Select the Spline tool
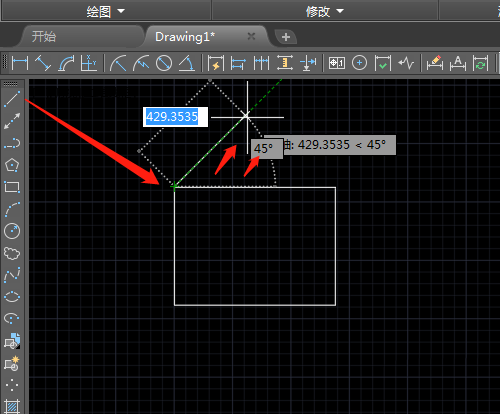This screenshot has height=414, width=500. pos(12,275)
